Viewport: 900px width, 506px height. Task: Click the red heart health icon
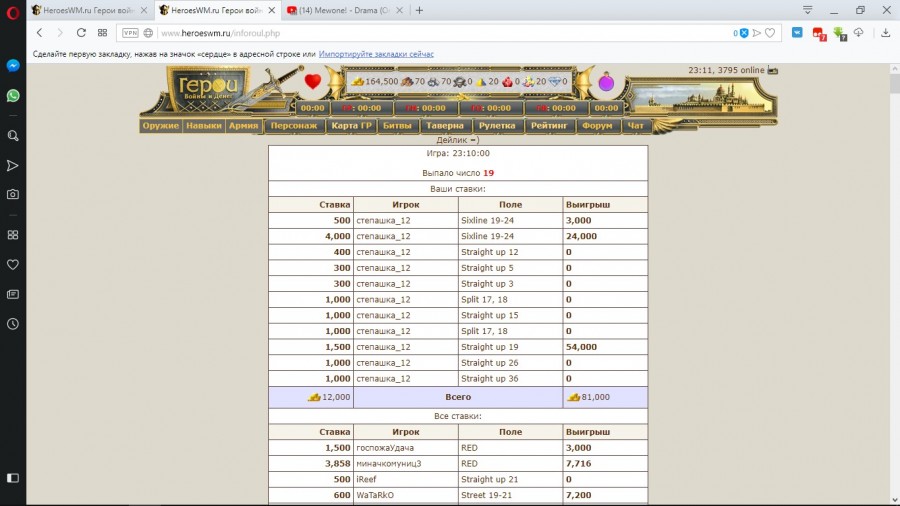[313, 82]
